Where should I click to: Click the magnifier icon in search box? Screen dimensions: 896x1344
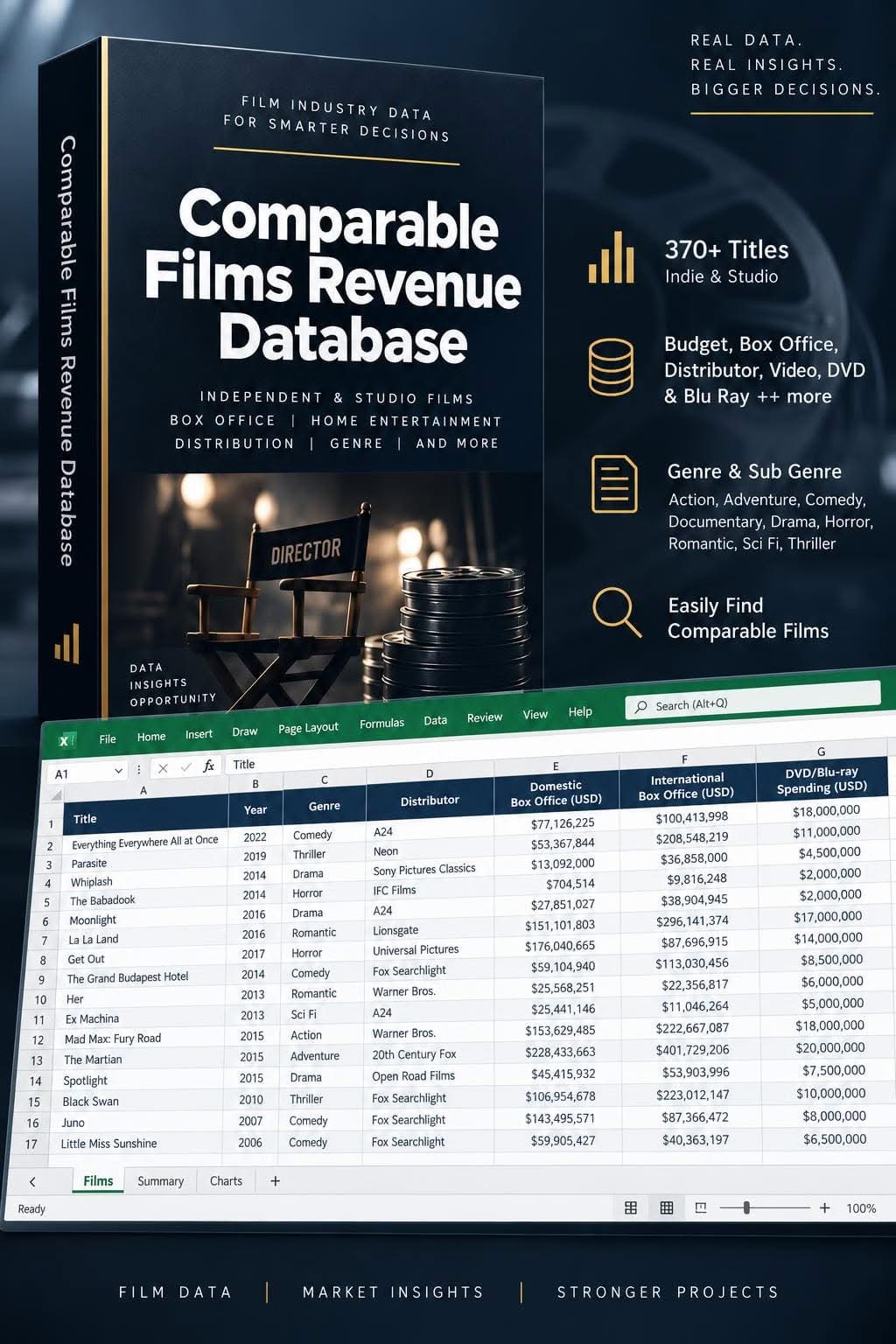[x=641, y=707]
